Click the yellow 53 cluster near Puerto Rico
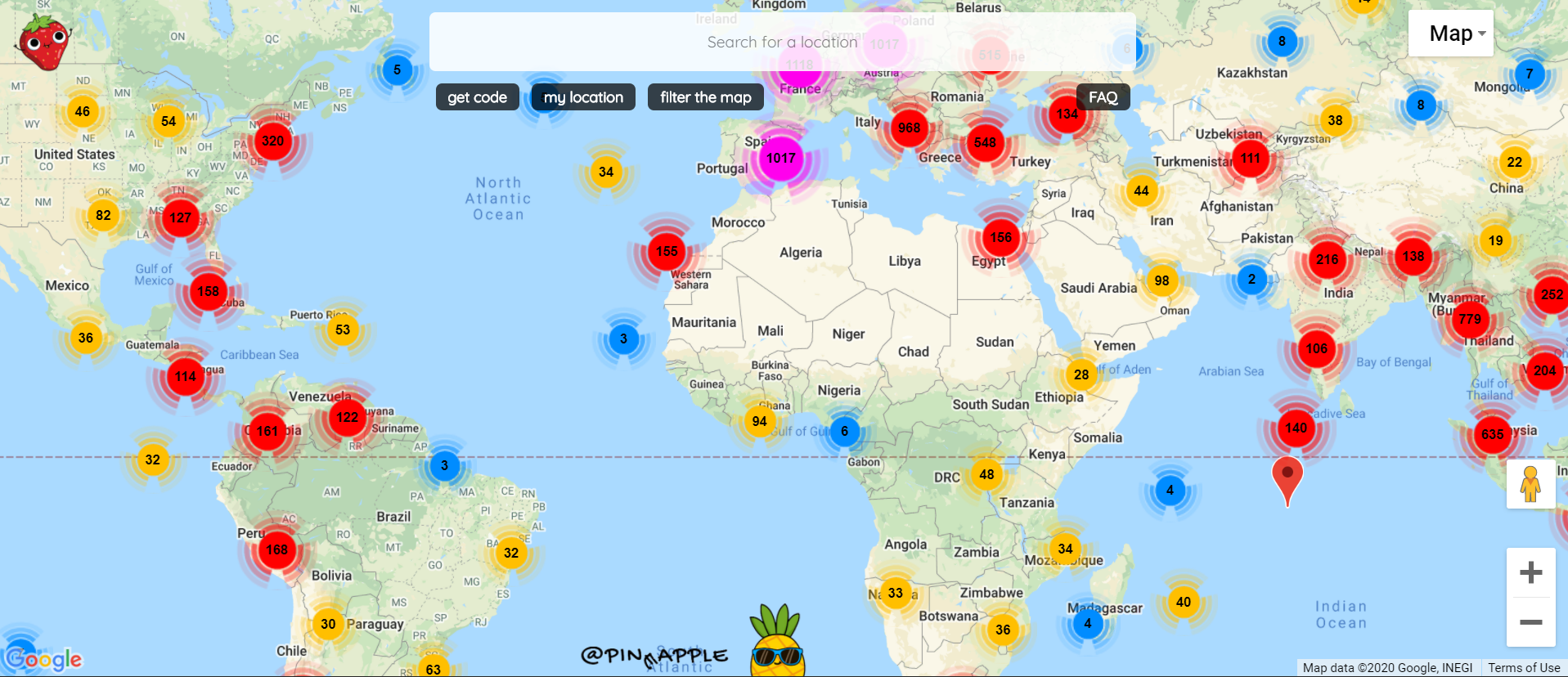 pyautogui.click(x=343, y=330)
